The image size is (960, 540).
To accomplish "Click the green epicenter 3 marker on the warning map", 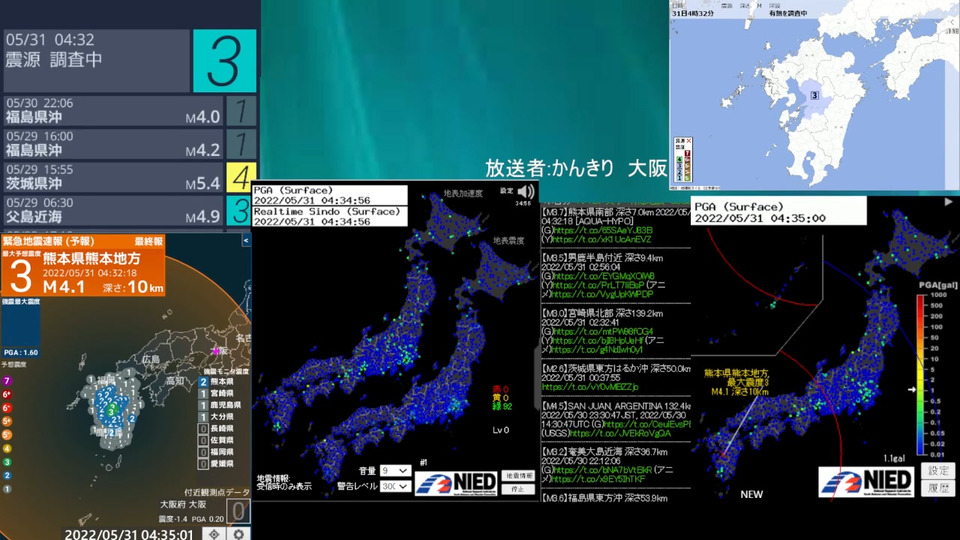I will pos(111,413).
